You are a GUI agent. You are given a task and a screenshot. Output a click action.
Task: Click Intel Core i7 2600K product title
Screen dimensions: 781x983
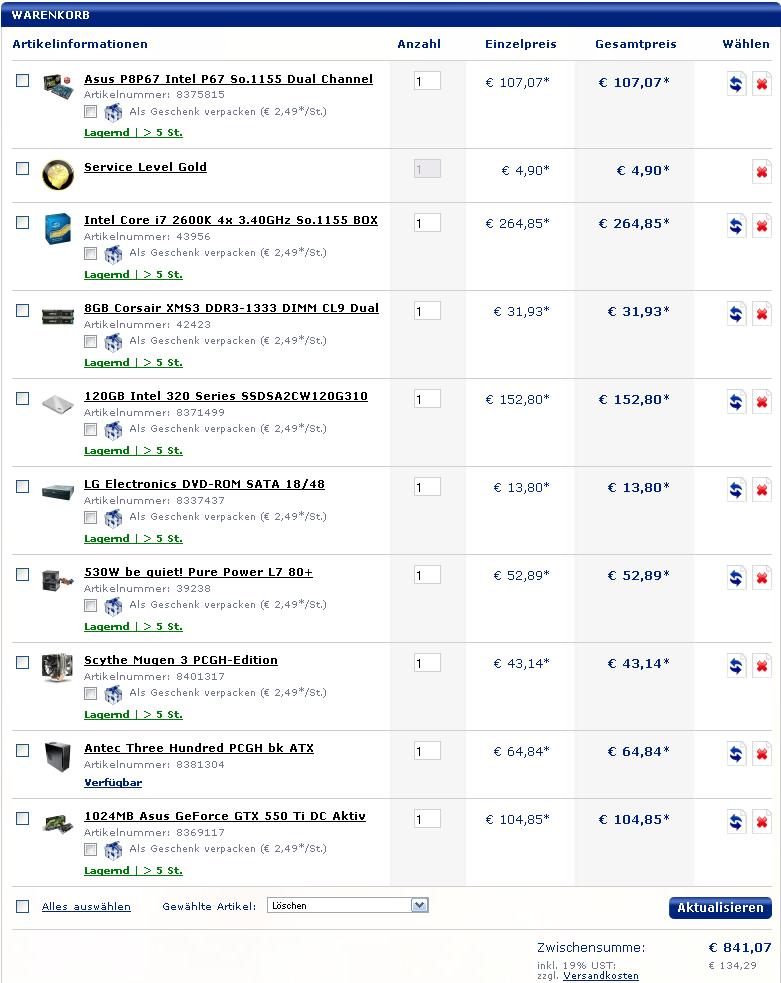point(231,220)
